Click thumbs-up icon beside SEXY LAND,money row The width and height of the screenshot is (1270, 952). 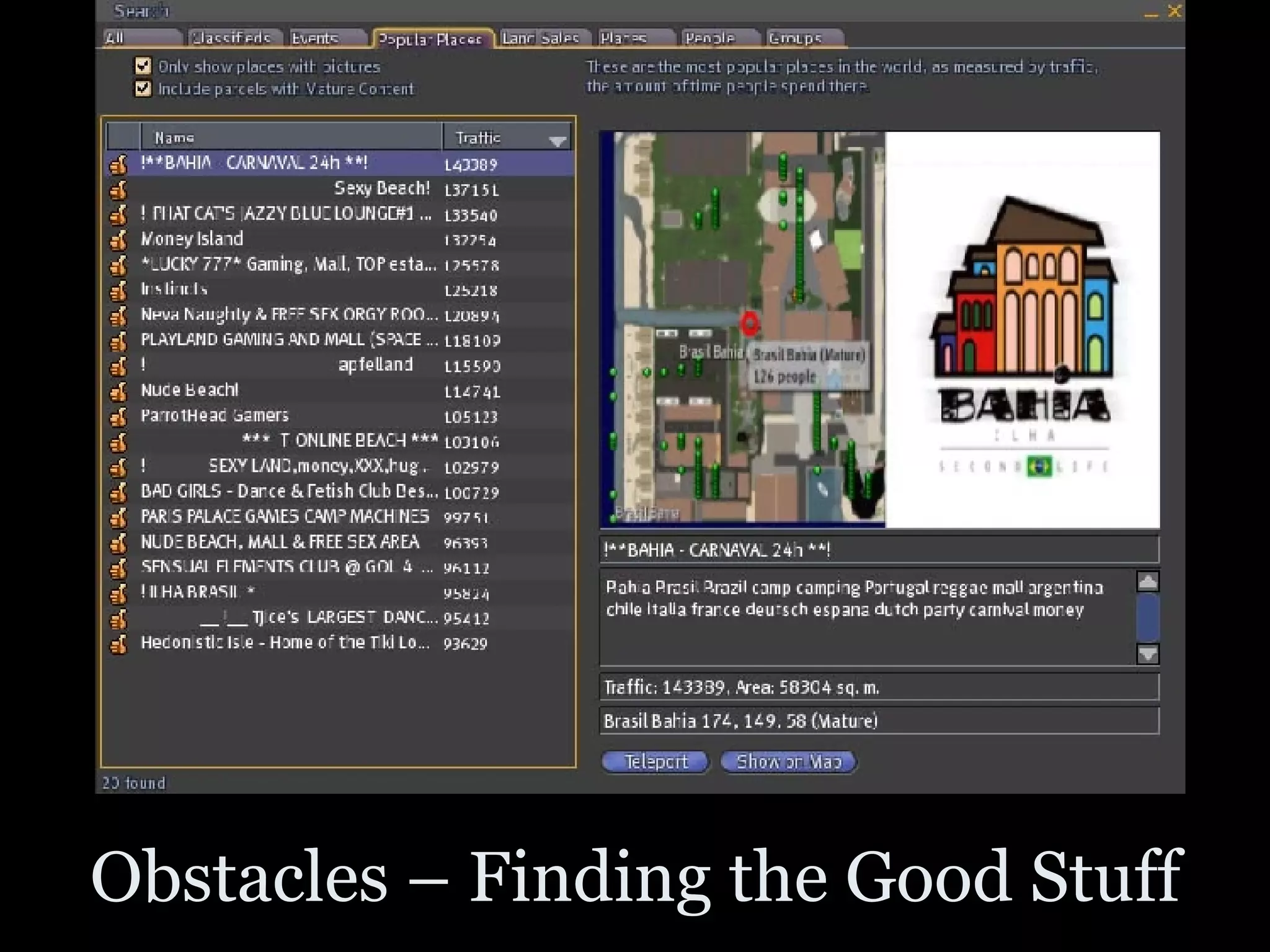pos(118,467)
